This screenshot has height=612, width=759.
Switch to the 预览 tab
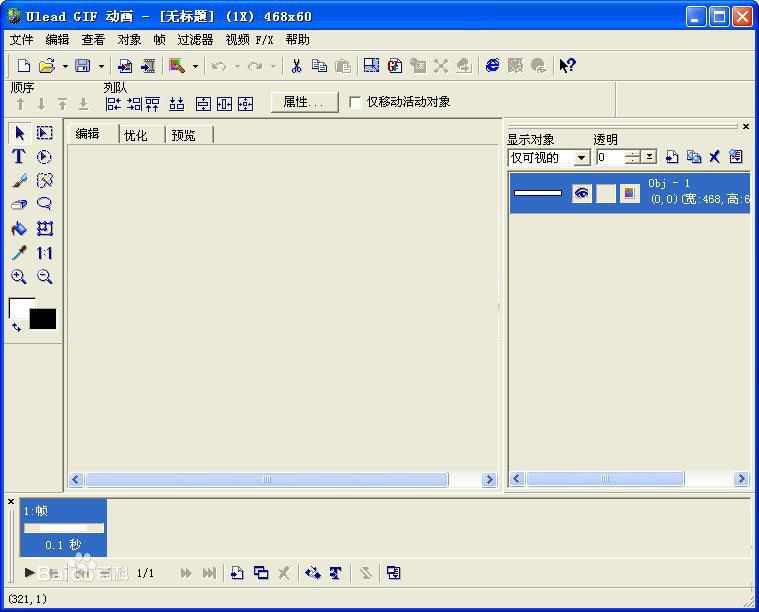coord(183,135)
